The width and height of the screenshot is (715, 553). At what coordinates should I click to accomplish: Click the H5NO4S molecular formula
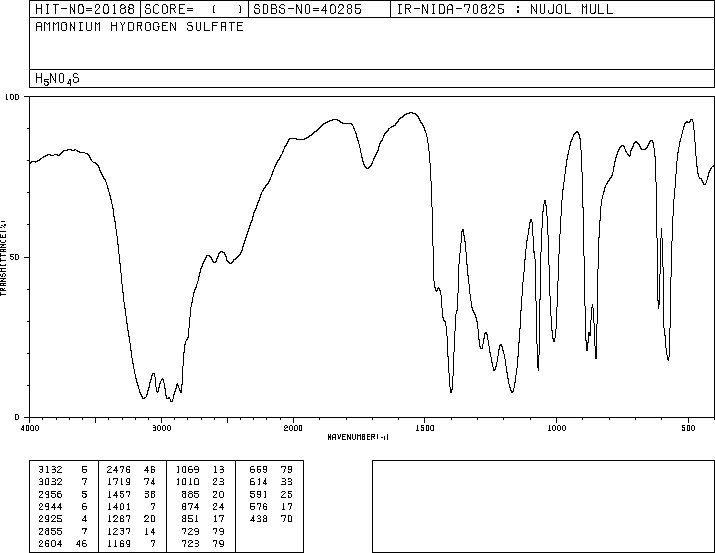point(57,79)
